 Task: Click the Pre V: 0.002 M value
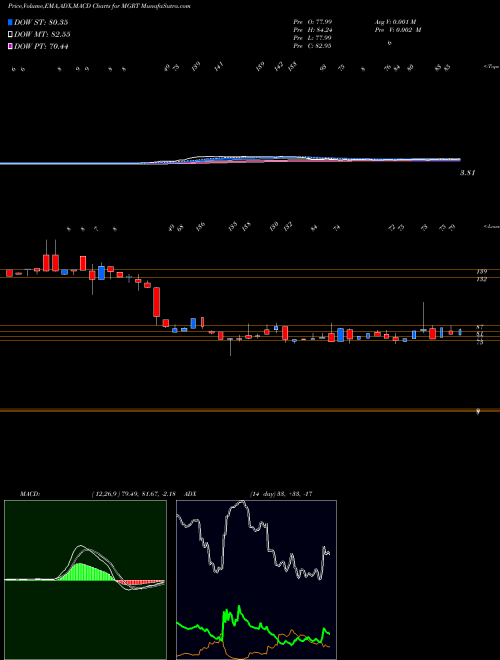pos(397,30)
